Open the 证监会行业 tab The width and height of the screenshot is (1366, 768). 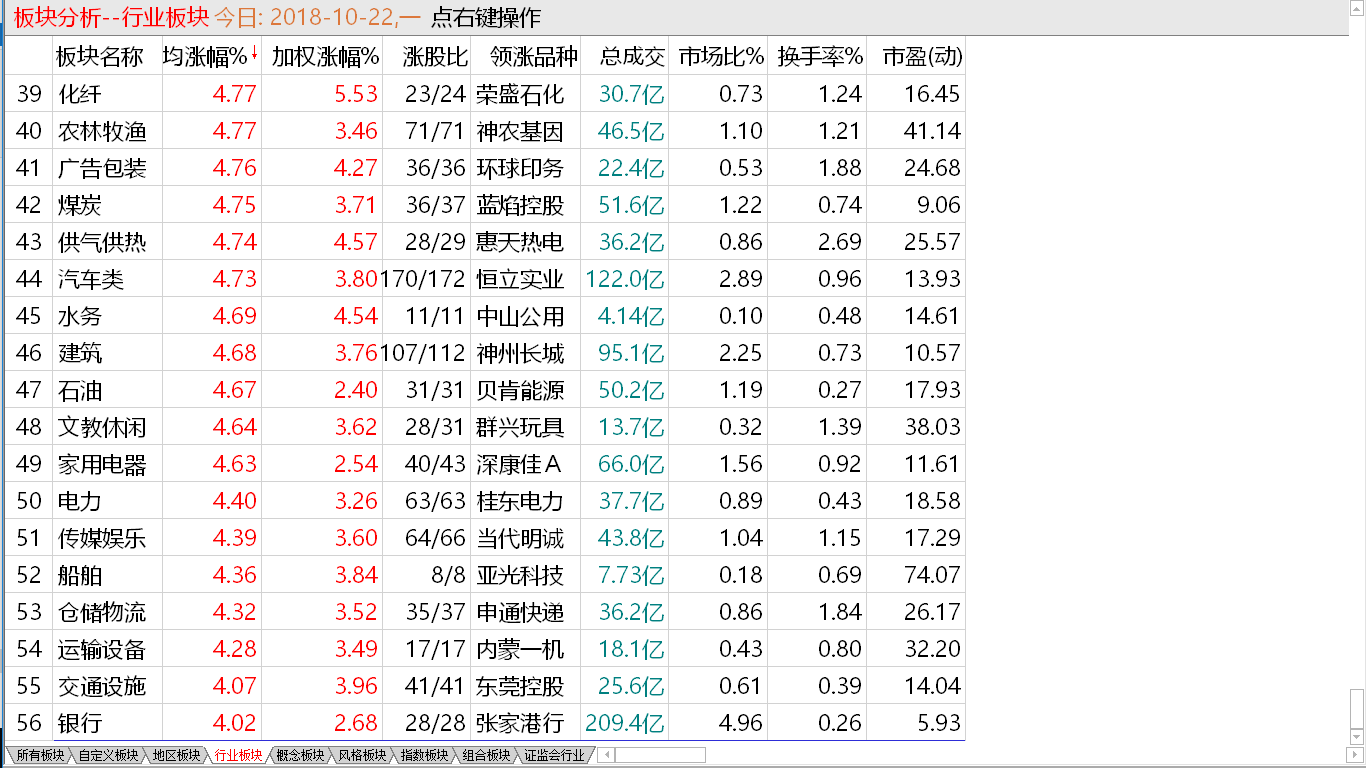(554, 755)
